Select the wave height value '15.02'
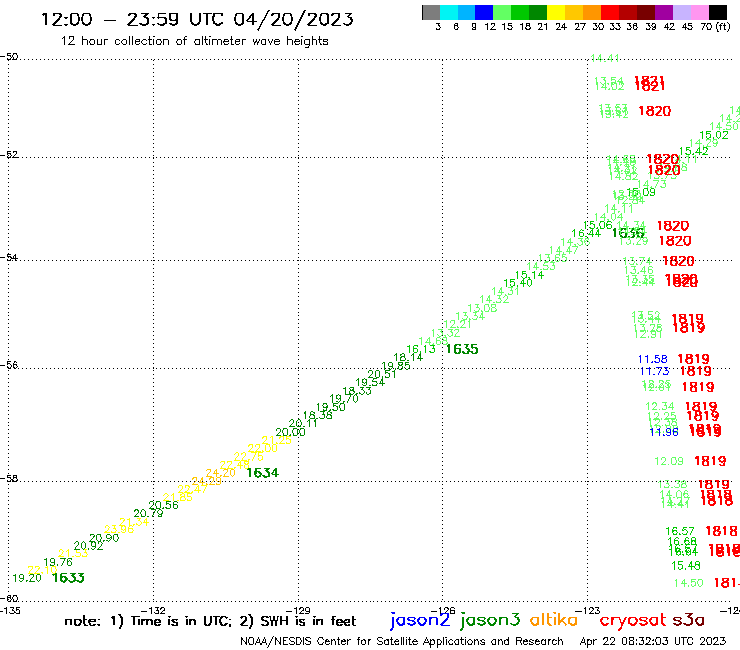 714,135
